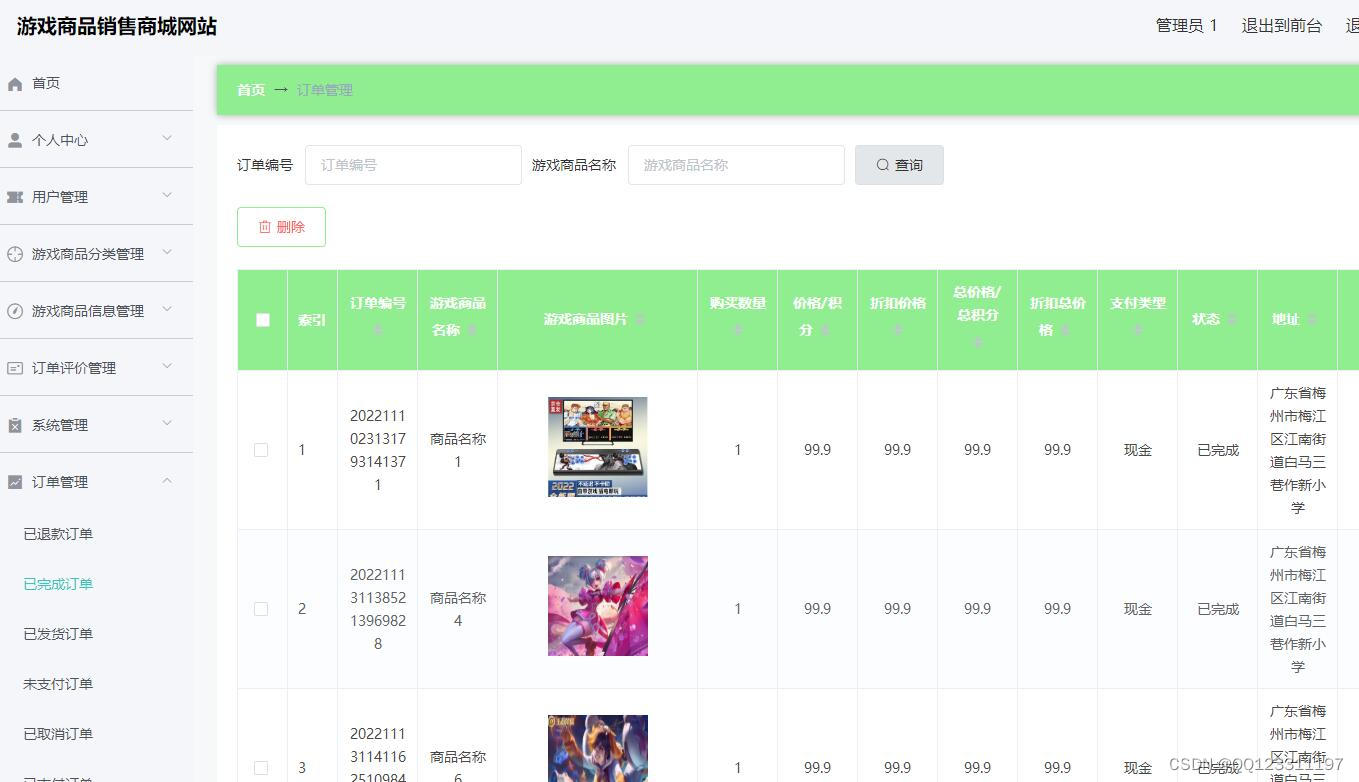Click 退出到前台 link in header
This screenshot has height=782, width=1359.
(1281, 26)
